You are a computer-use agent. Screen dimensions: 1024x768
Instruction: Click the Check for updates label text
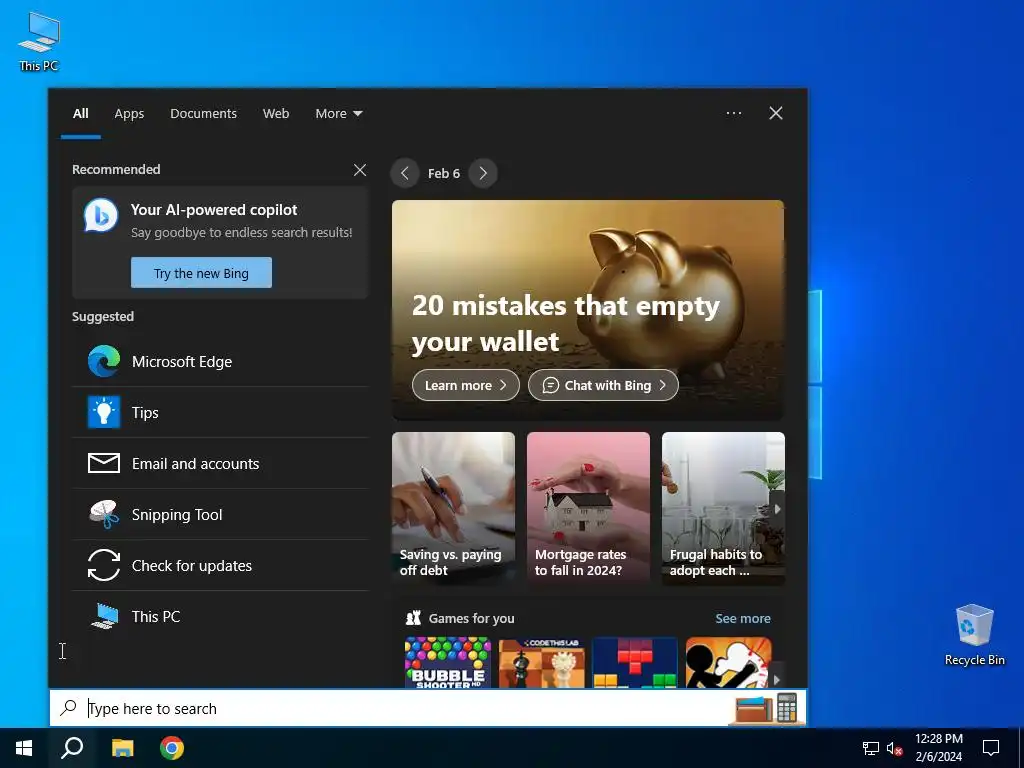pyautogui.click(x=191, y=566)
